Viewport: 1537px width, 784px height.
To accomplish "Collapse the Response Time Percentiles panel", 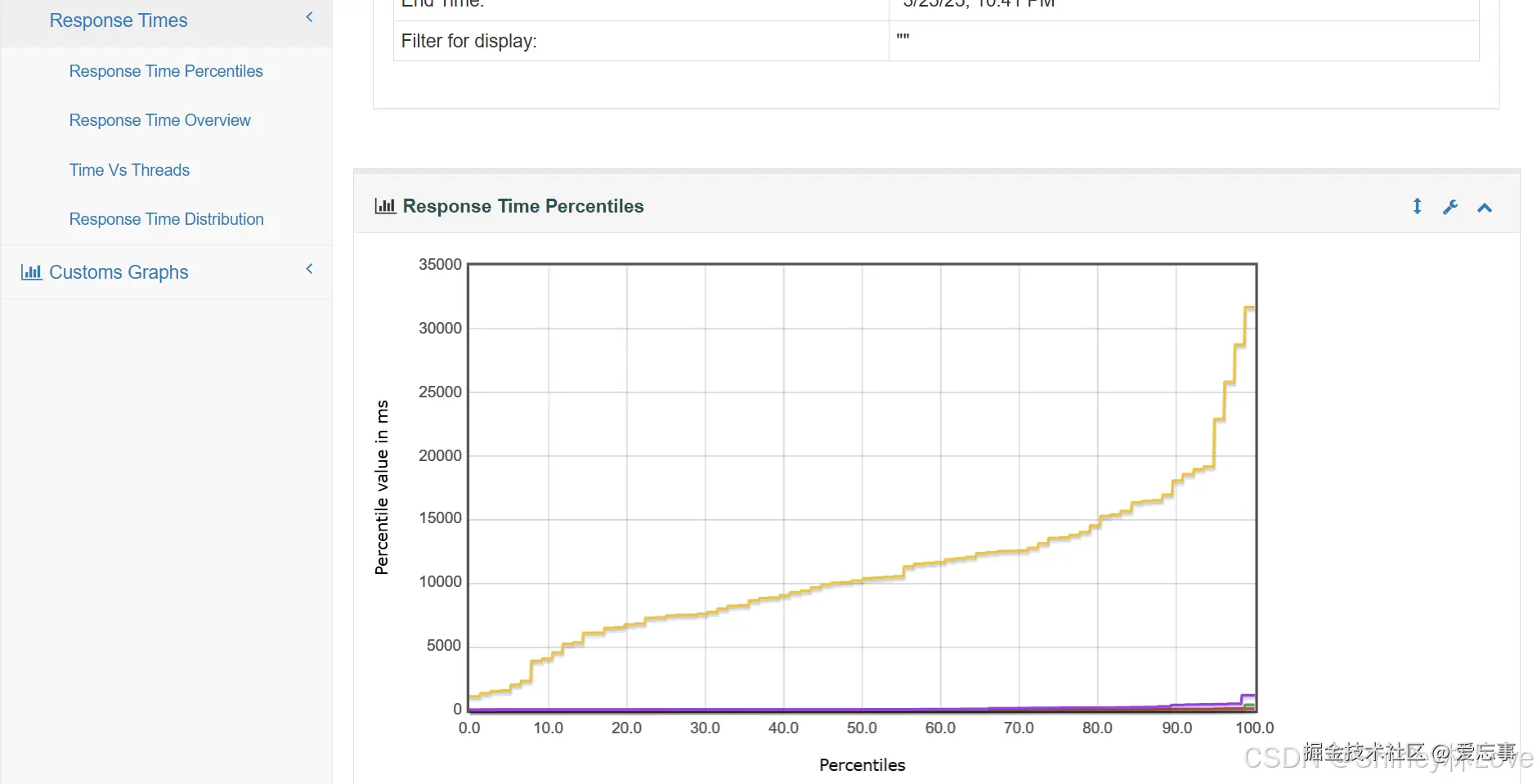I will pyautogui.click(x=1485, y=208).
